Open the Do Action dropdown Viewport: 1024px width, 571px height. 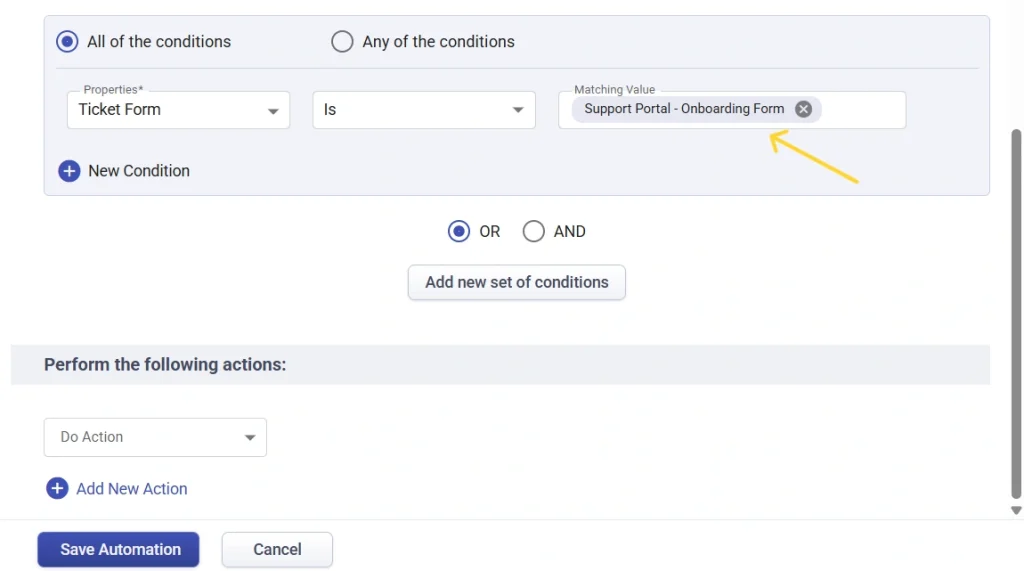(155, 437)
